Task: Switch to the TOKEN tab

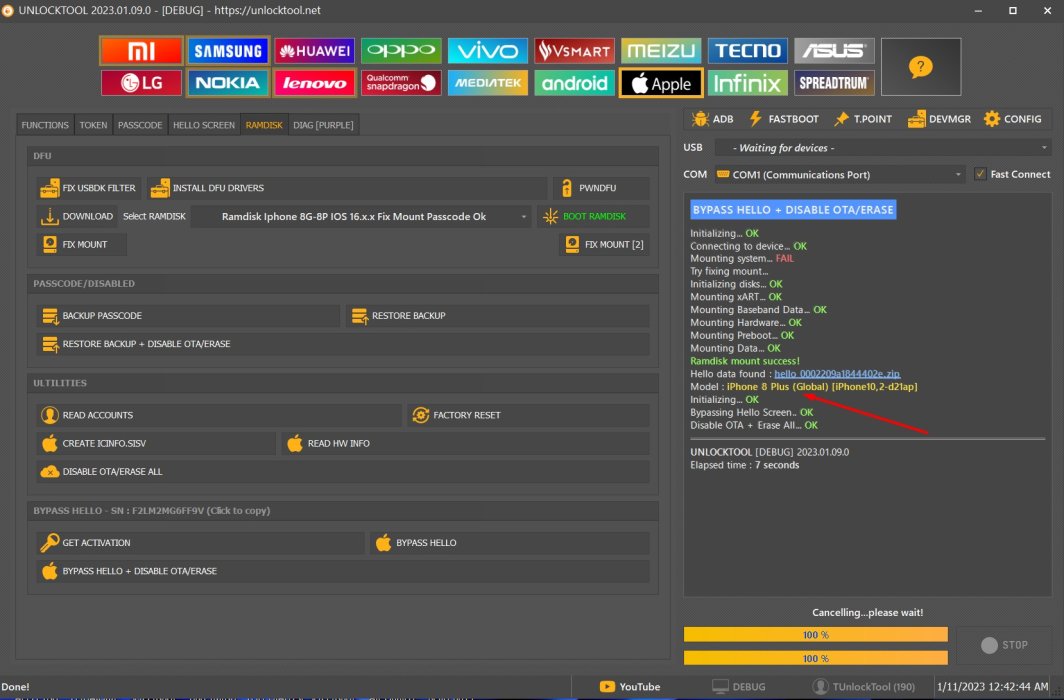Action: click(93, 125)
